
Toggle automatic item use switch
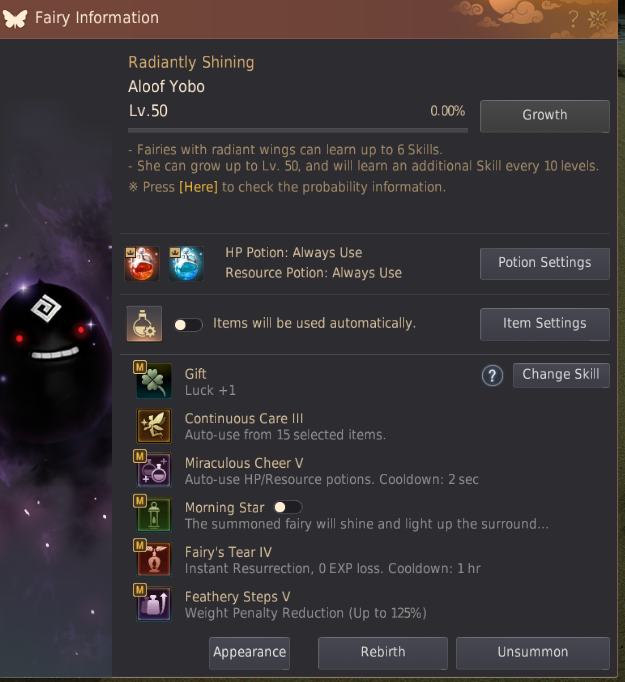(x=188, y=325)
